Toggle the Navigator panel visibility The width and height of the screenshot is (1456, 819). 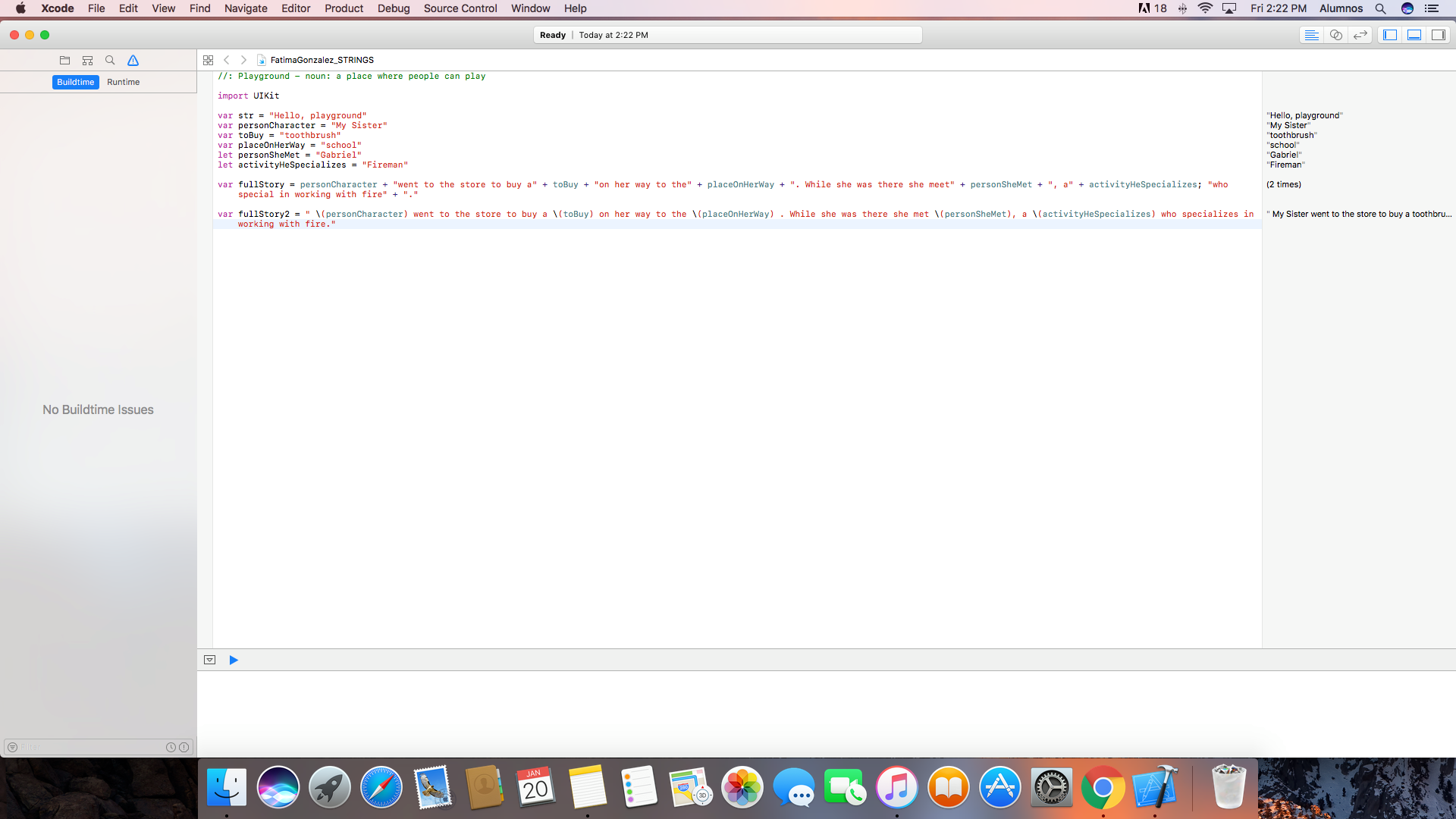pyautogui.click(x=1390, y=35)
